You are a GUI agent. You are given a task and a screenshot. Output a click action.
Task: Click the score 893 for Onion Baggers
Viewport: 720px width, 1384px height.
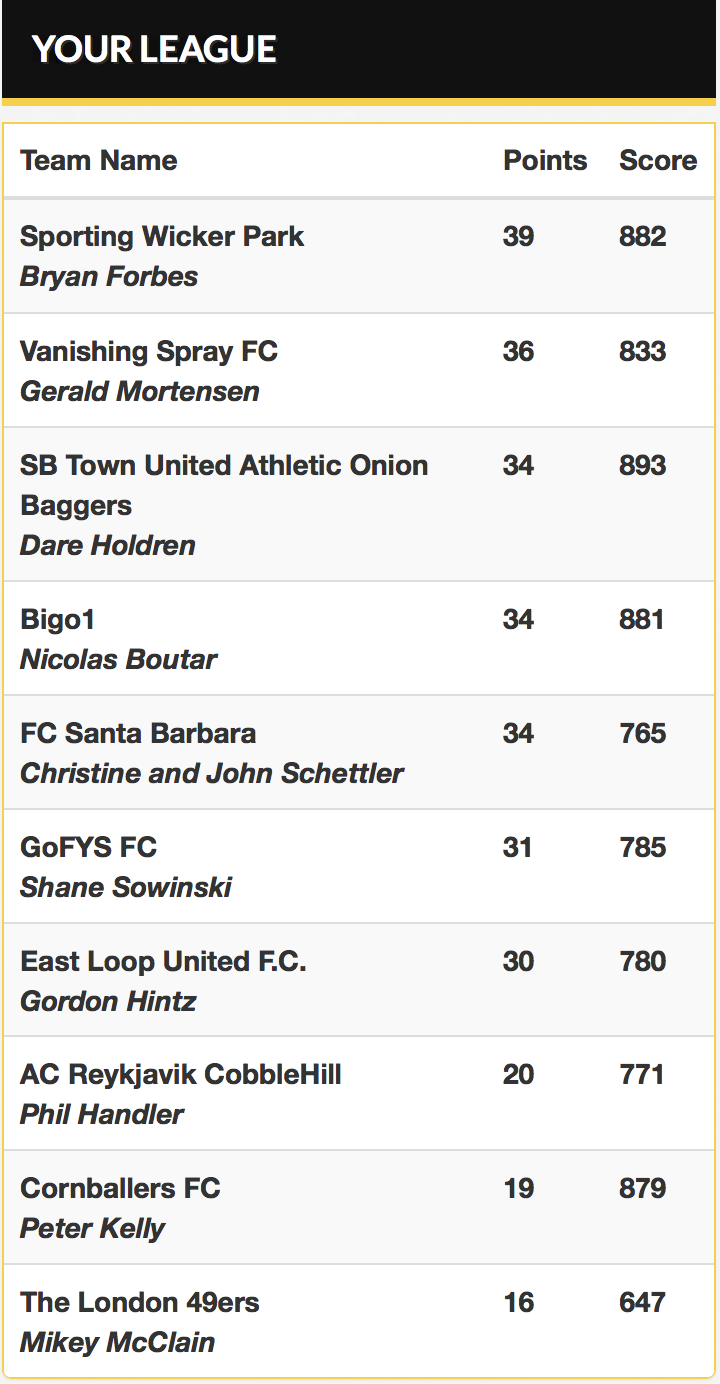point(642,465)
